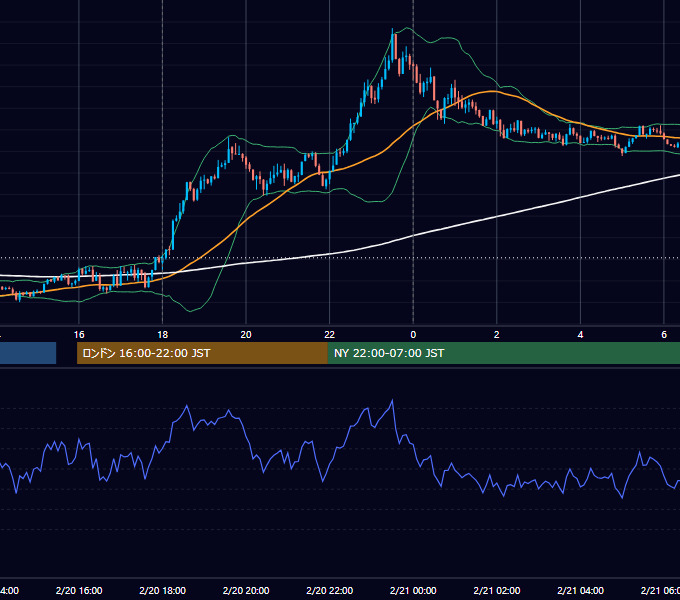The image size is (680, 600).
Task: Click the 2/21 04:00 label on oscillator axis
Action: [580, 590]
